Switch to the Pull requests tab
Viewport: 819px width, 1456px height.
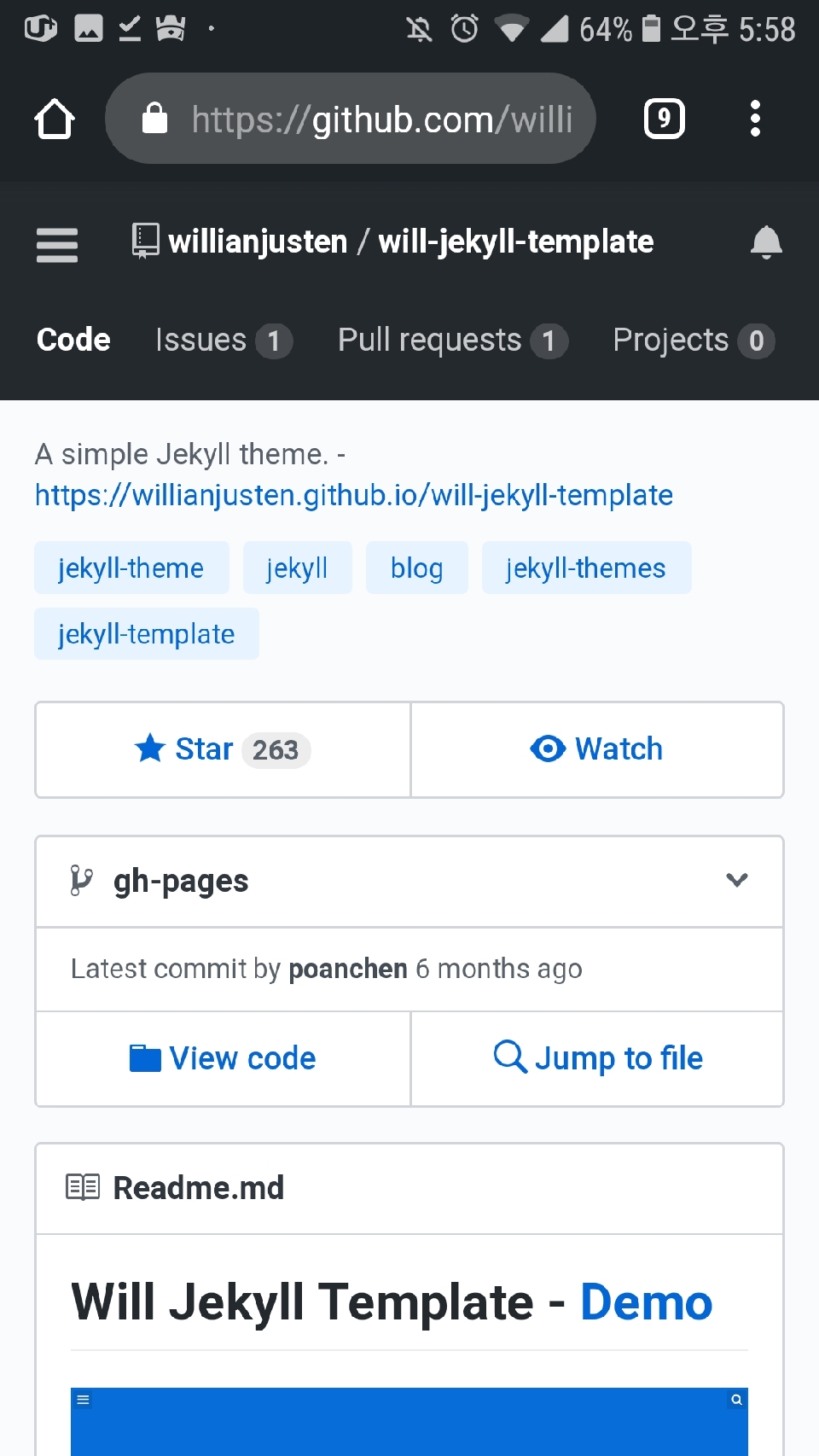[x=452, y=341]
